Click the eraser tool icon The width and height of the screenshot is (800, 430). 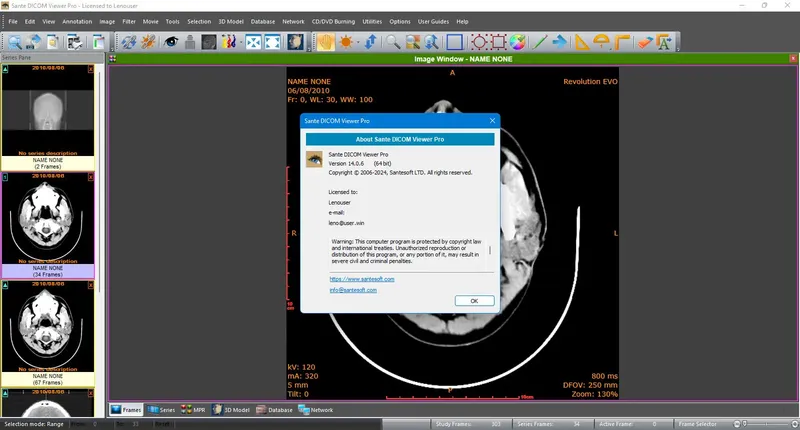pyautogui.click(x=645, y=42)
